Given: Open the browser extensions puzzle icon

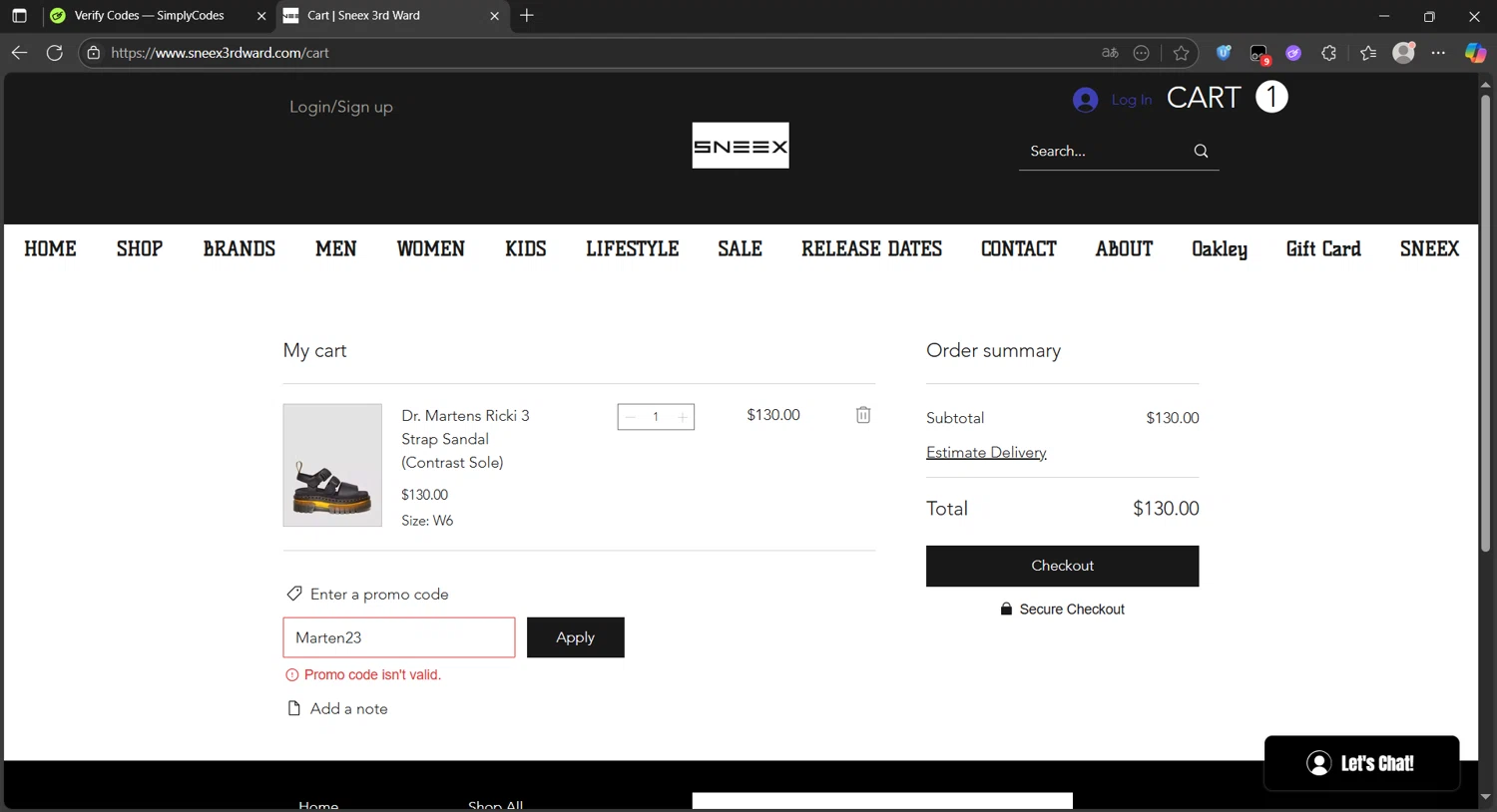Looking at the screenshot, I should (1328, 53).
